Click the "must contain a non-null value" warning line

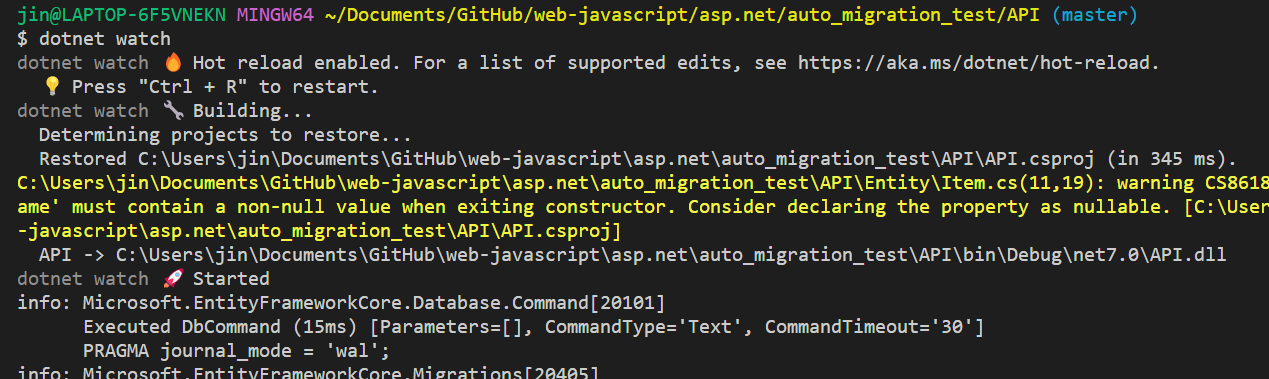[x=643, y=207]
